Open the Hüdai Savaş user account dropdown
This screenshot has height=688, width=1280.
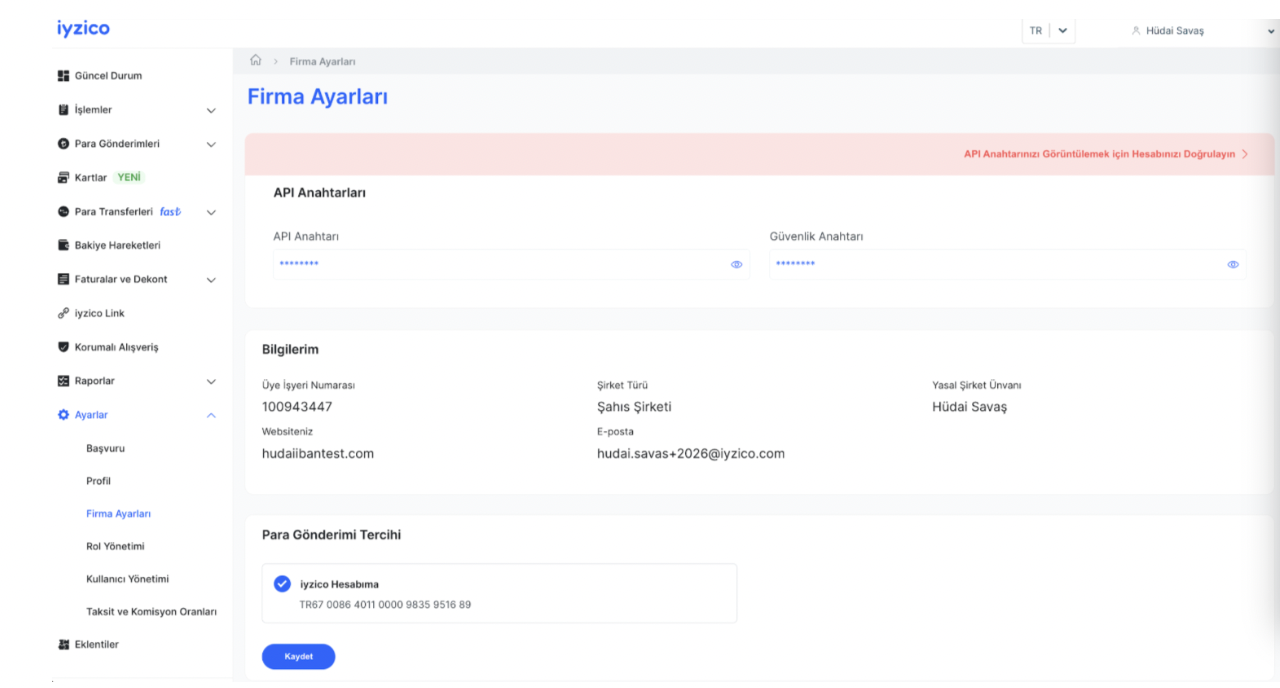pyautogui.click(x=1200, y=31)
